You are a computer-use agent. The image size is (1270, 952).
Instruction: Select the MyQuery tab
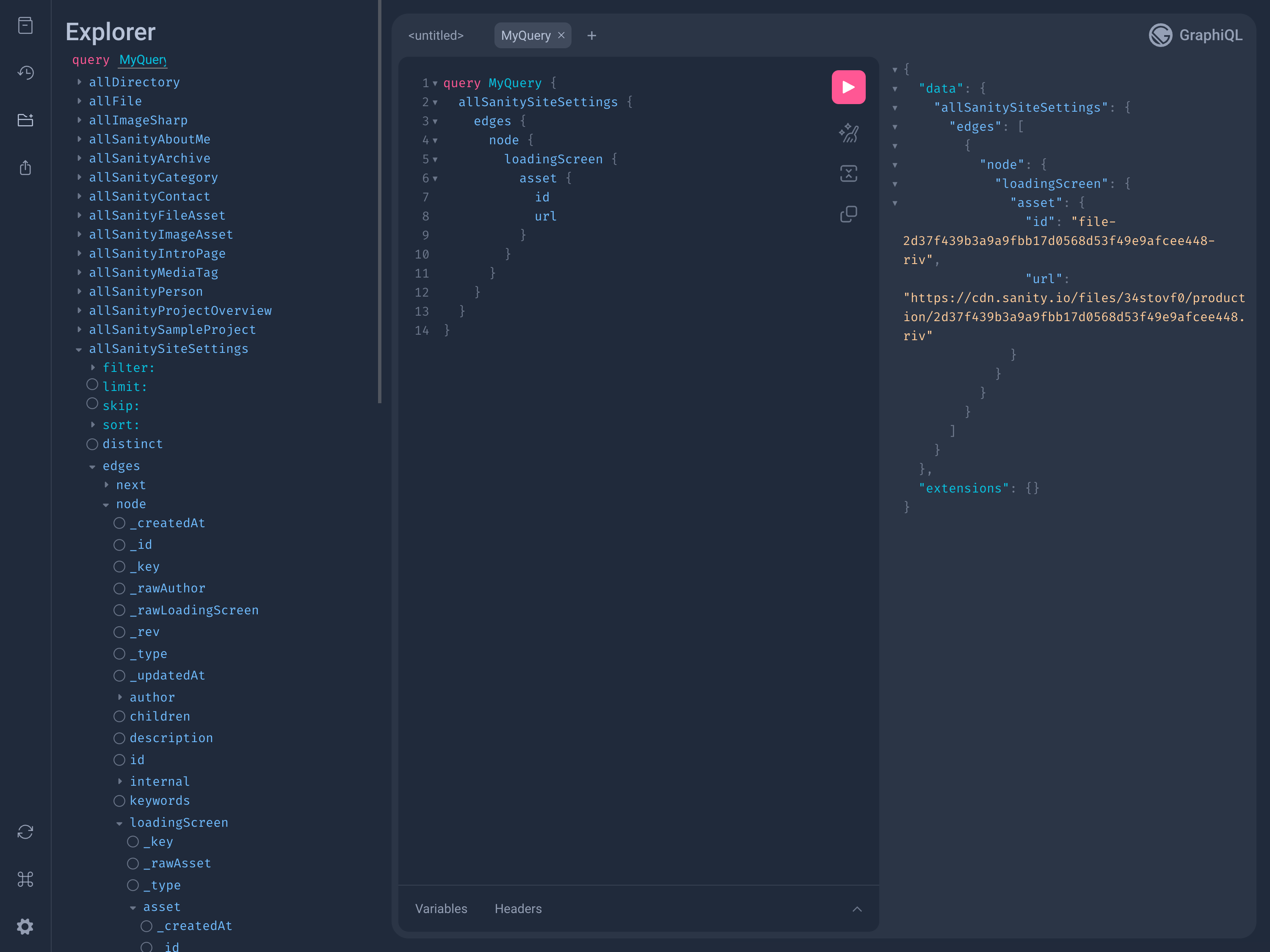point(525,36)
